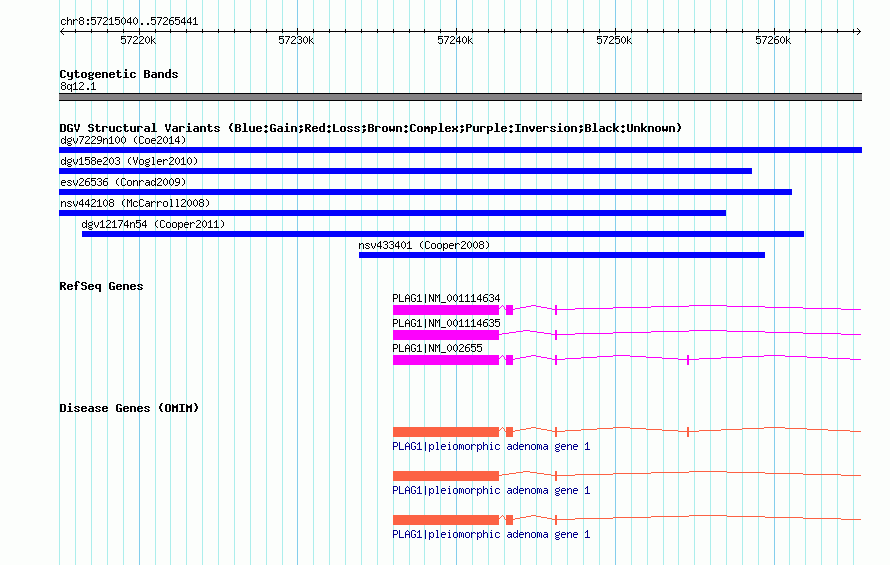Select the dgv158e203 (Vogler2010) blue bar
This screenshot has width=890, height=565.
[x=405, y=171]
